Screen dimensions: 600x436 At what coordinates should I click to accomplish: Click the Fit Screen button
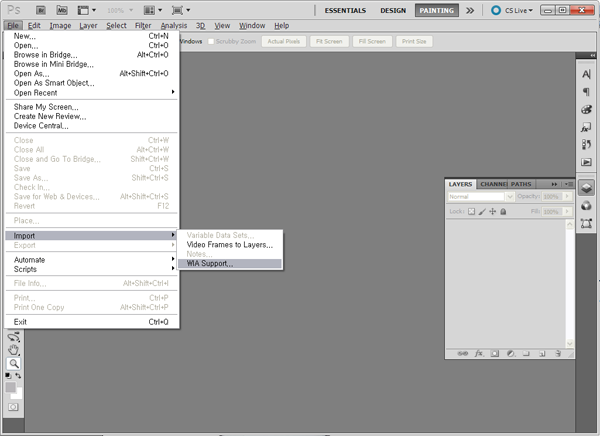[x=329, y=41]
